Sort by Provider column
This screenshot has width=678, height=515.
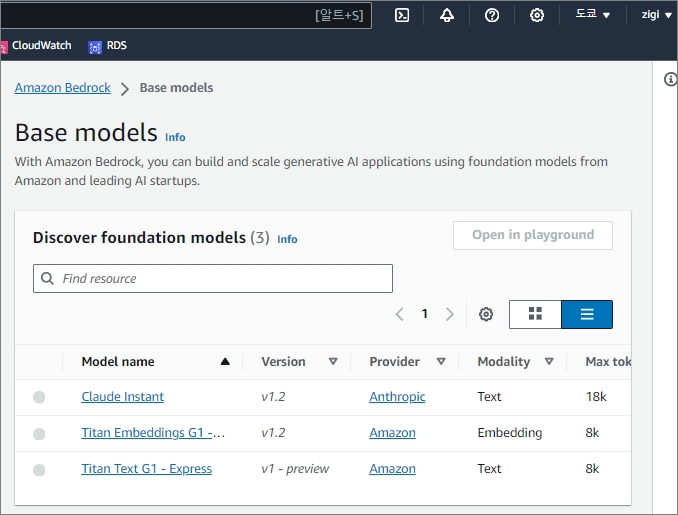(407, 361)
